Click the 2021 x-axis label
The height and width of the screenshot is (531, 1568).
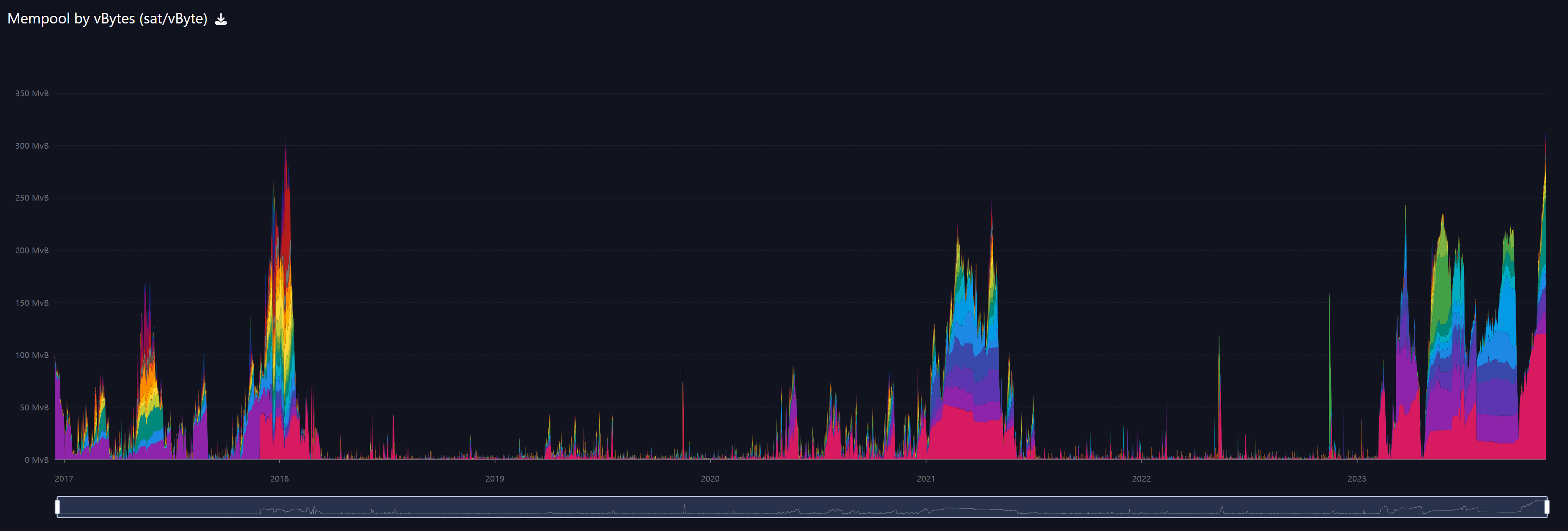pyautogui.click(x=925, y=479)
